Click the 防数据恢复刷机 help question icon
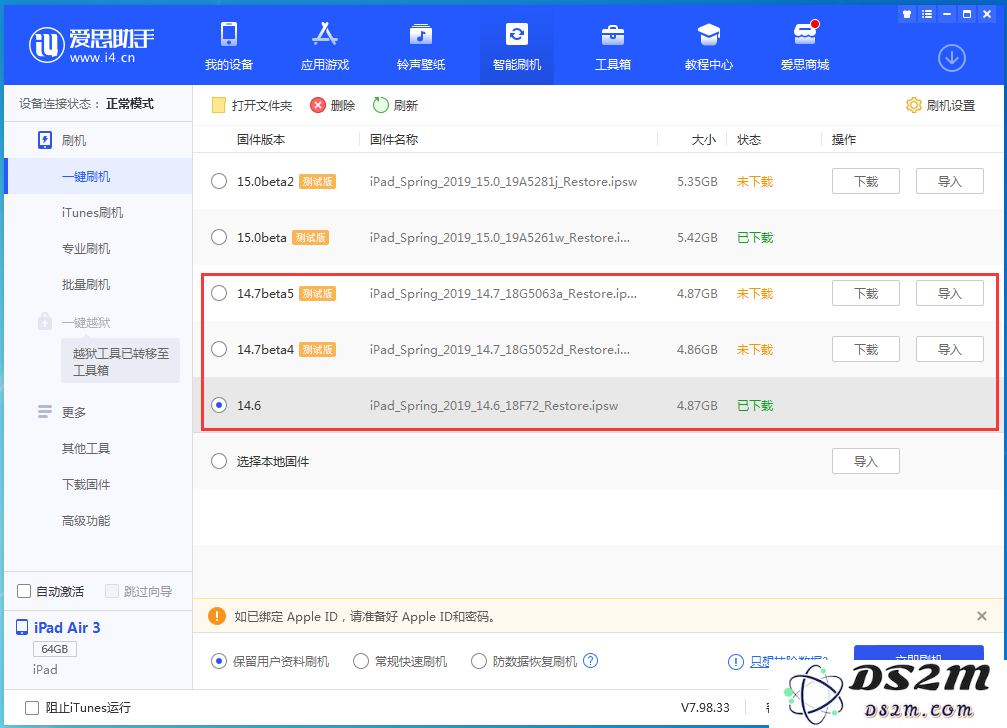The height and width of the screenshot is (728, 1007). (x=591, y=661)
